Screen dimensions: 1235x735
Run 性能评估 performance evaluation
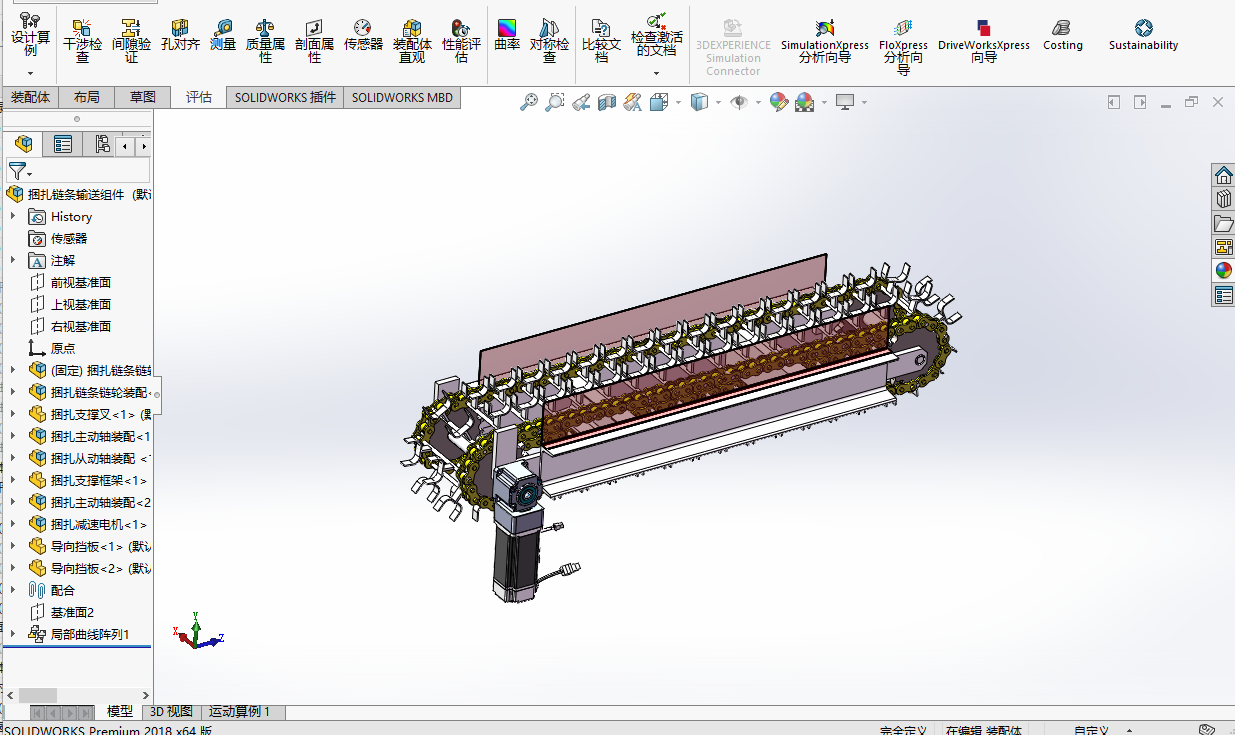coord(461,41)
